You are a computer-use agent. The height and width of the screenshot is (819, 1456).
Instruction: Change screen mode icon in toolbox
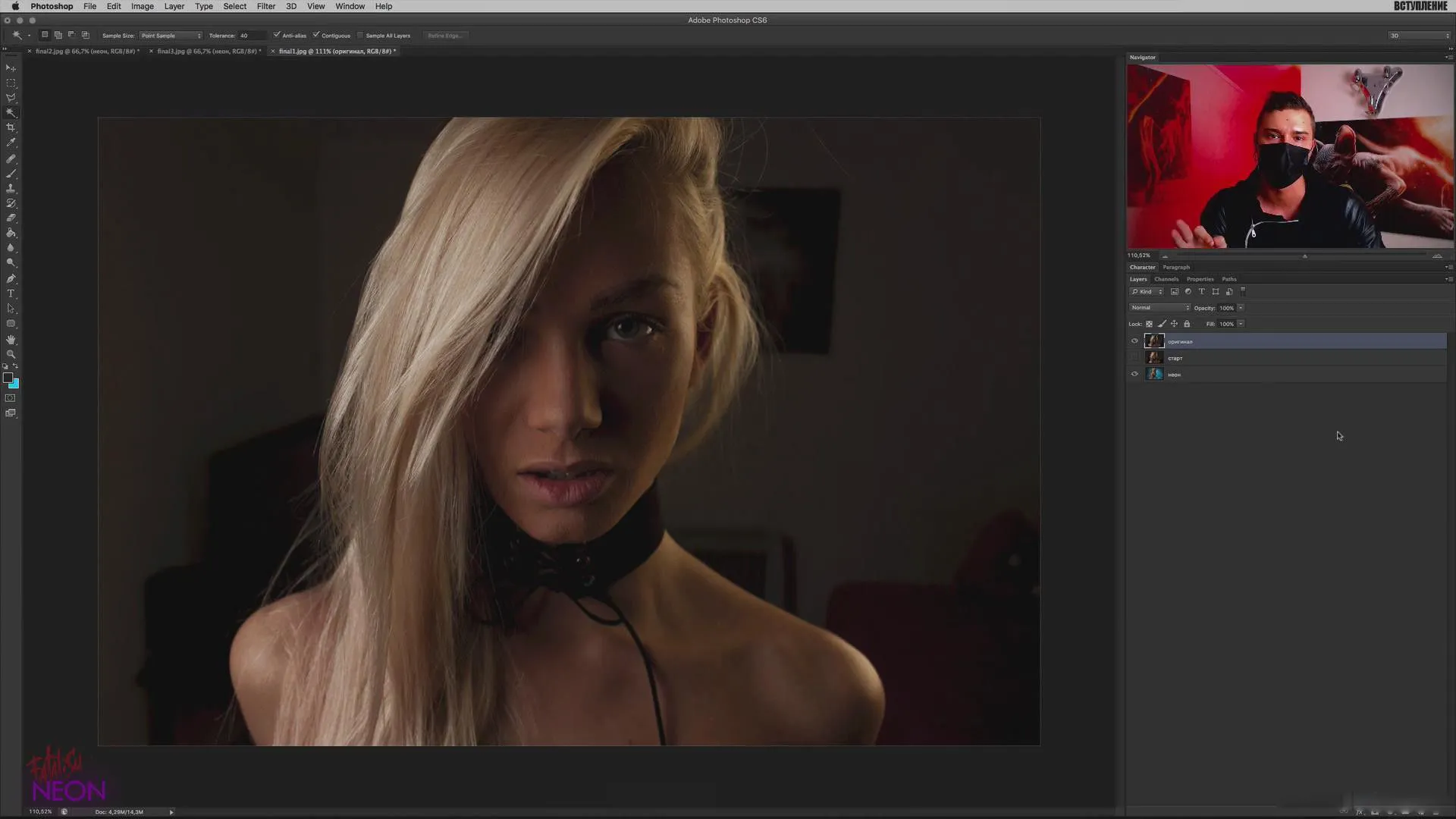[x=11, y=413]
